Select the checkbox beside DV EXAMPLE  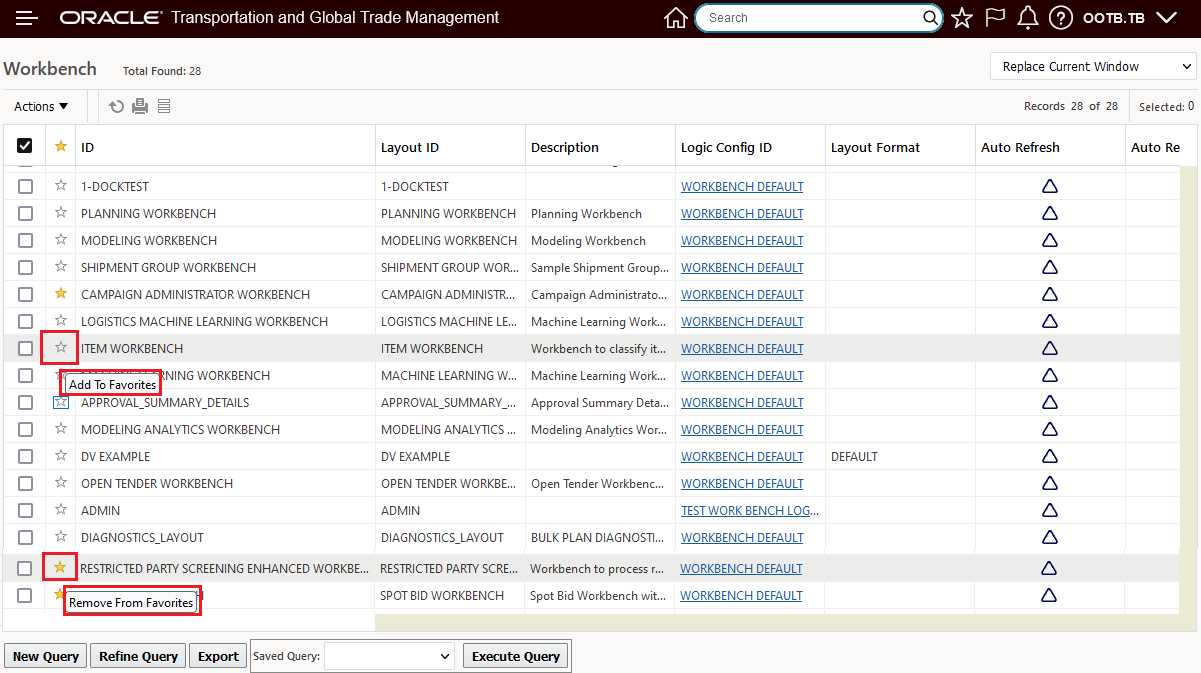click(24, 456)
